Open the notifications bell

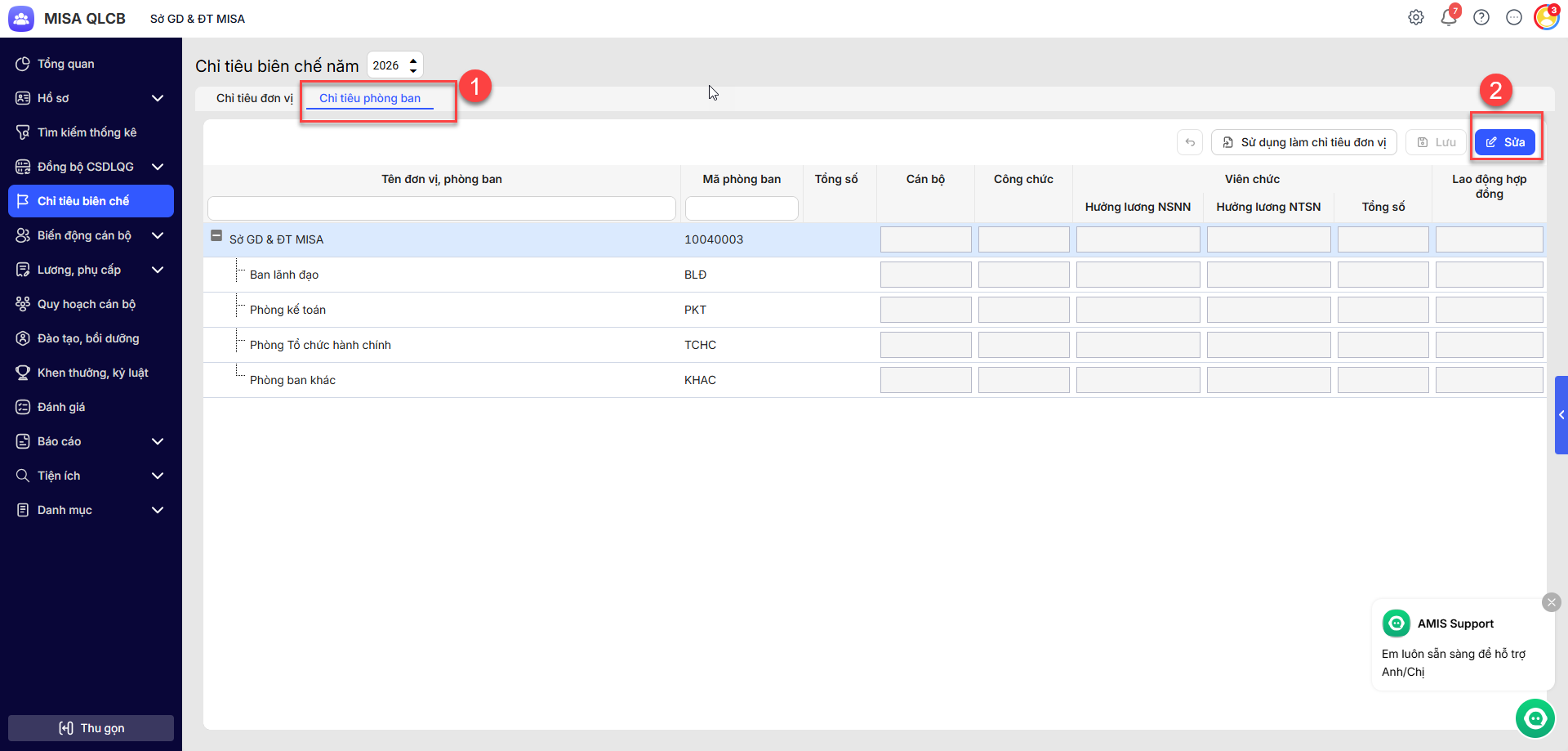click(x=1449, y=17)
